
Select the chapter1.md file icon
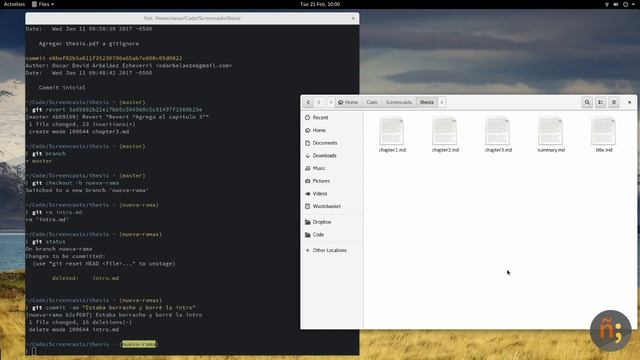pyautogui.click(x=392, y=131)
